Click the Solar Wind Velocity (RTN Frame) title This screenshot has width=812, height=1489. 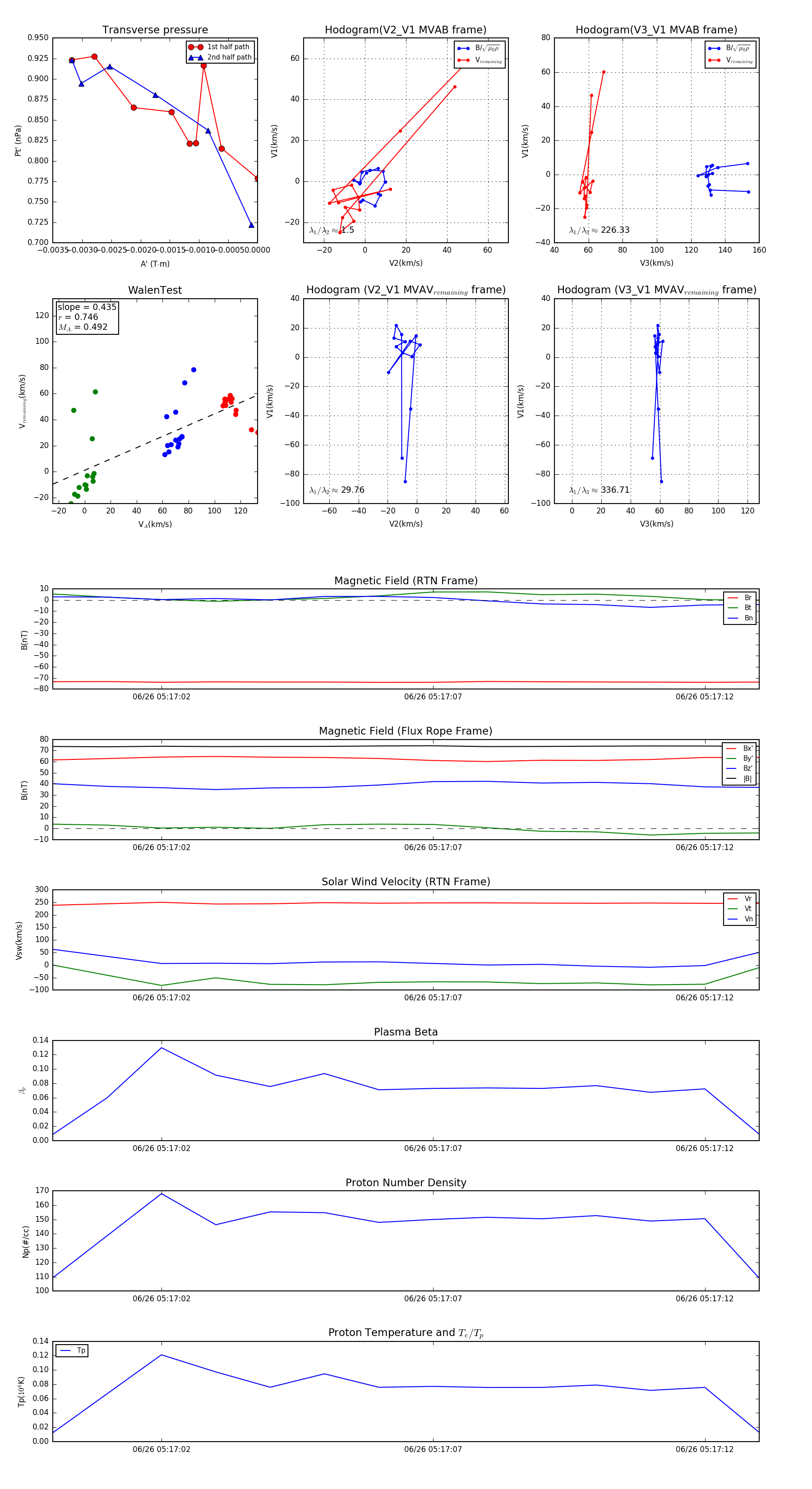pyautogui.click(x=406, y=882)
